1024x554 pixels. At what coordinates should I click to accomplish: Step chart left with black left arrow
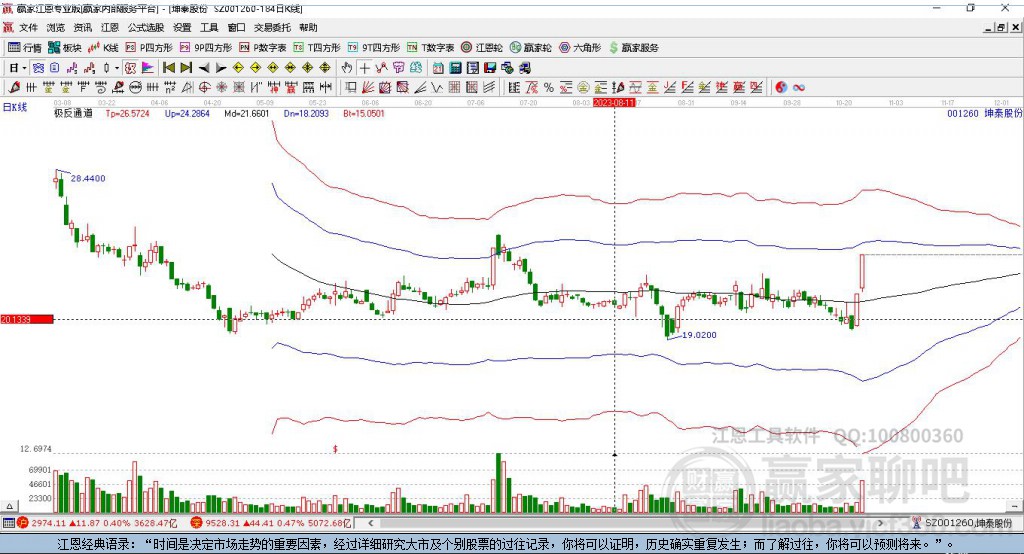(204, 68)
